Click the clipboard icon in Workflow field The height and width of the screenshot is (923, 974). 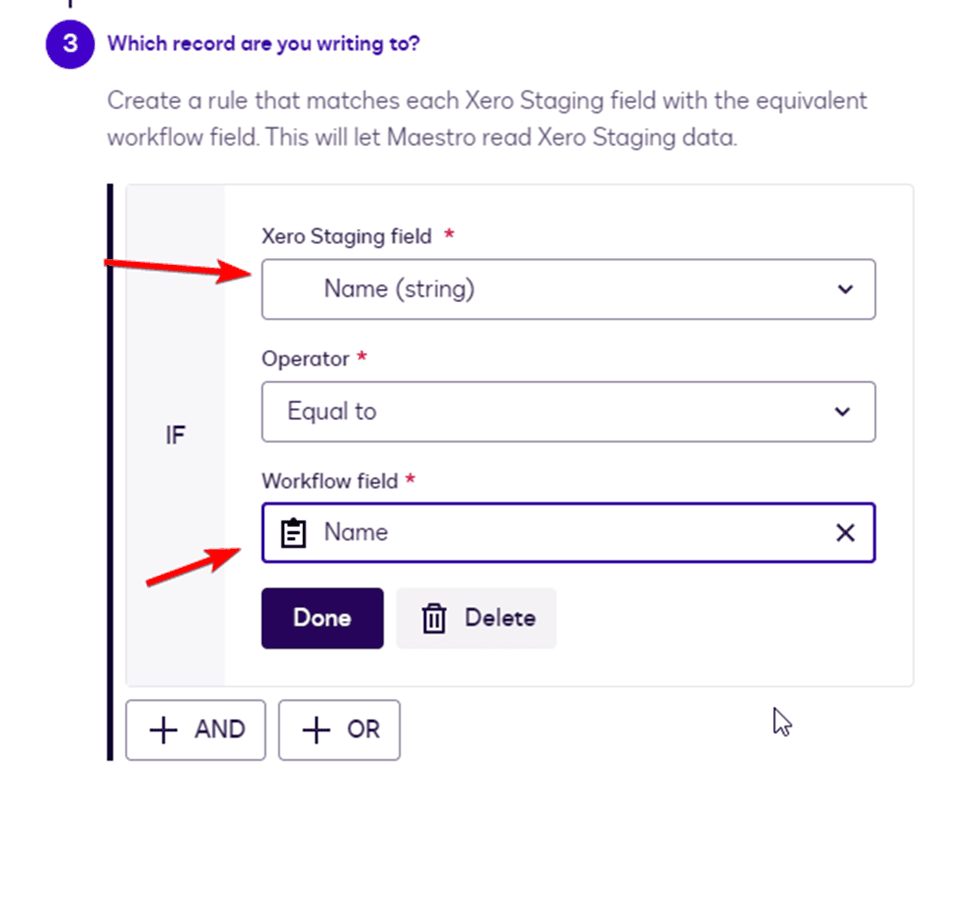point(292,533)
